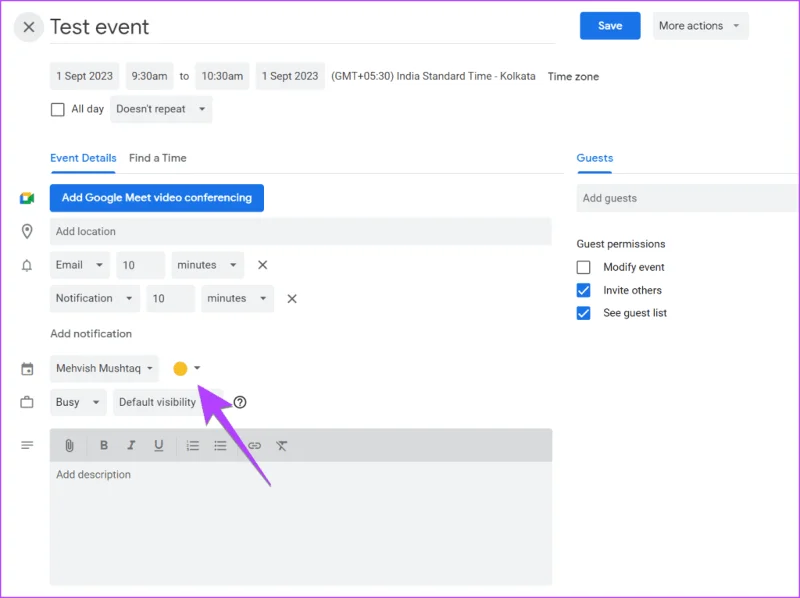
Task: Save the event
Action: (x=610, y=26)
